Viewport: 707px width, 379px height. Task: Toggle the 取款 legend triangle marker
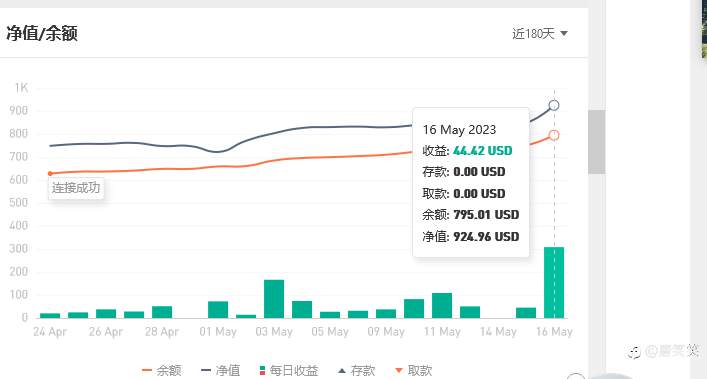pos(399,370)
